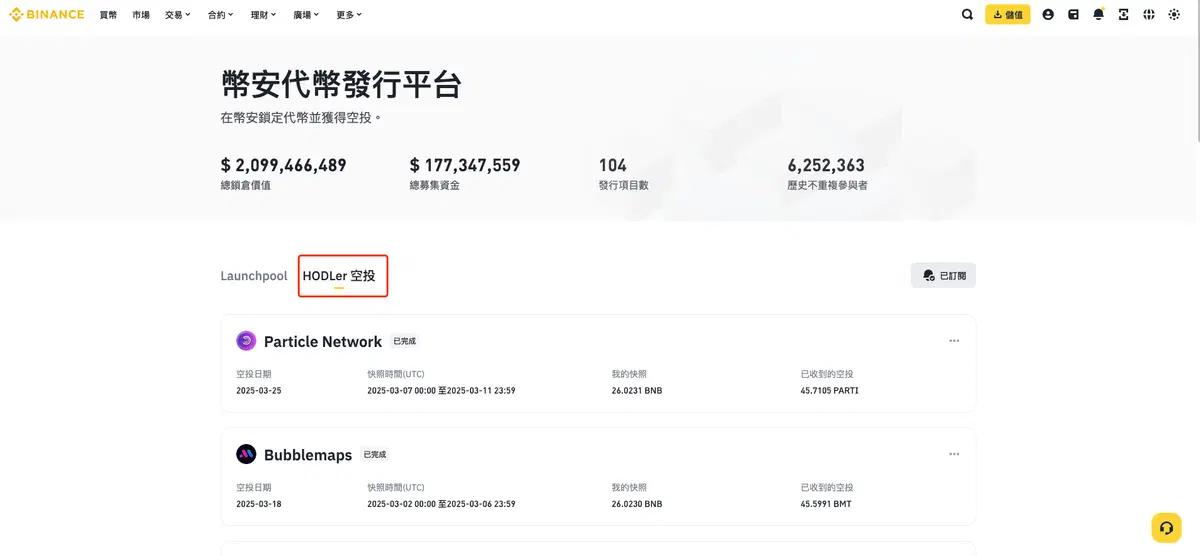The image size is (1200, 556).
Task: Open search with the magnifier icon
Action: click(967, 15)
